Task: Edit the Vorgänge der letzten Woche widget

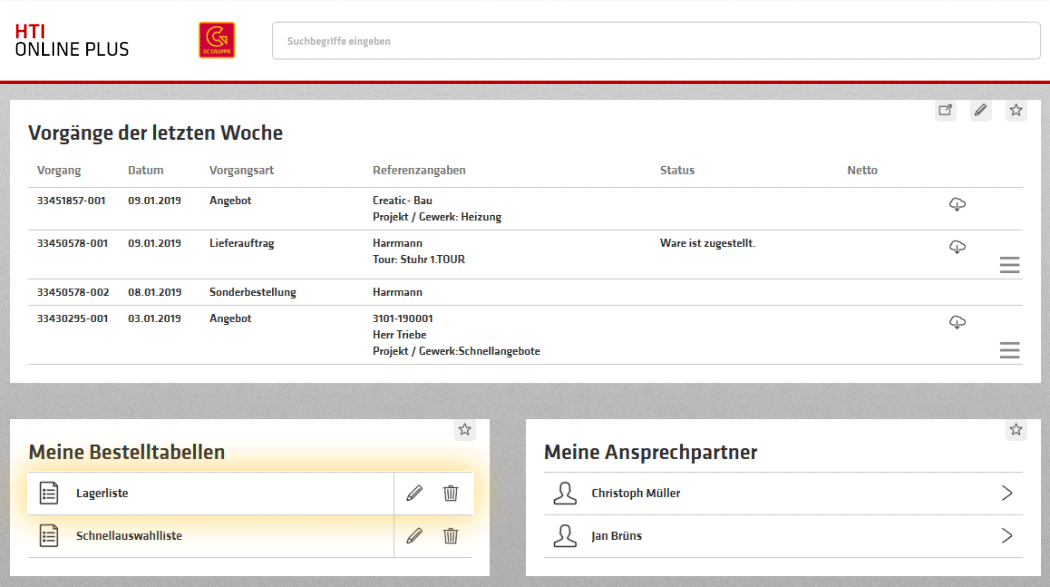Action: click(981, 111)
